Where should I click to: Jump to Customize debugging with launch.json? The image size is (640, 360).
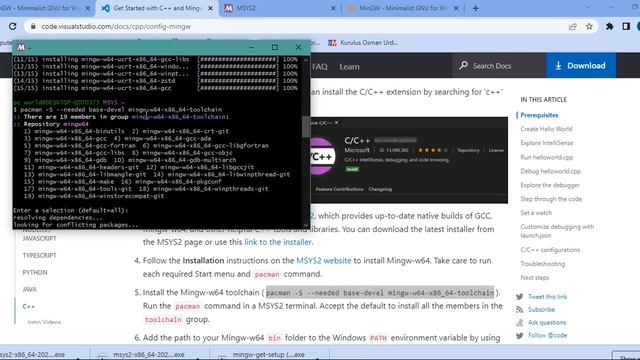[x=557, y=231]
